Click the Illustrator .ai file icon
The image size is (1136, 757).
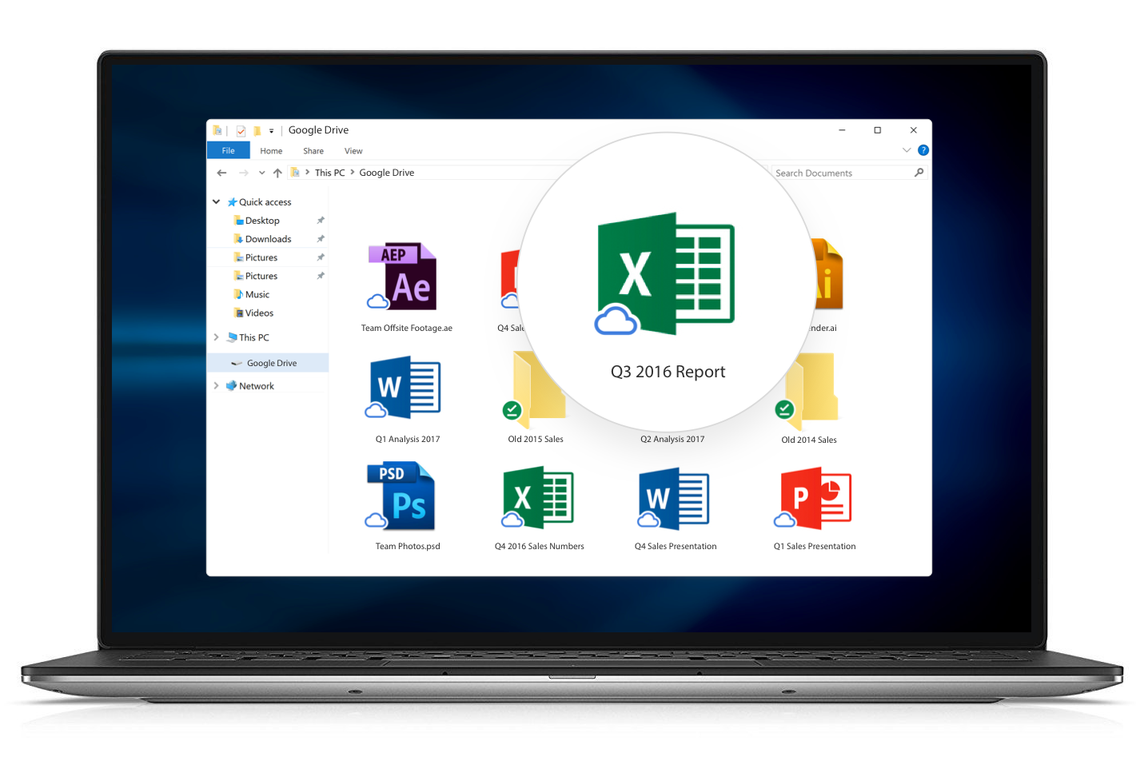pos(827,275)
